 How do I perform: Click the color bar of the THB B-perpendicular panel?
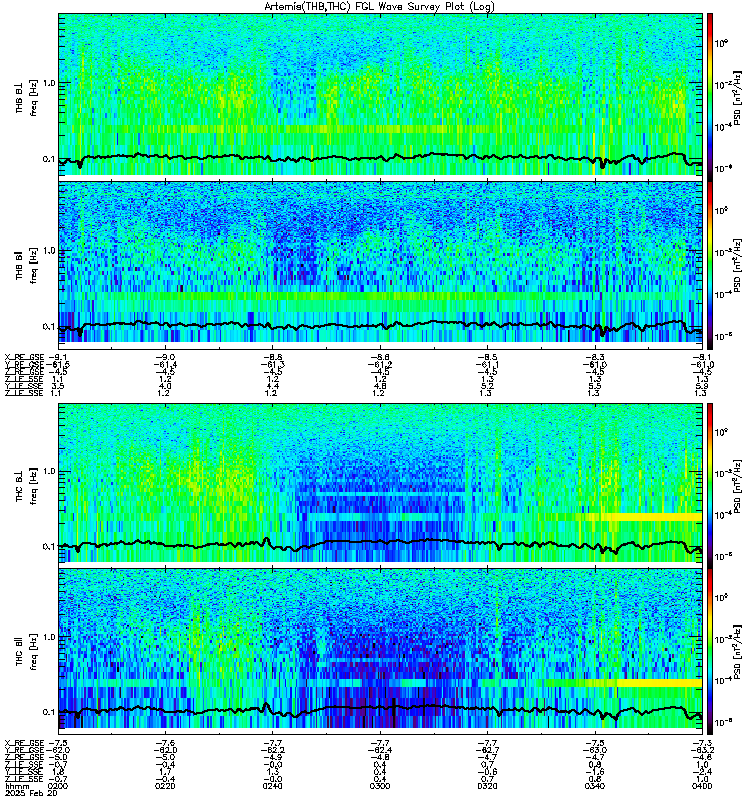point(710,97)
